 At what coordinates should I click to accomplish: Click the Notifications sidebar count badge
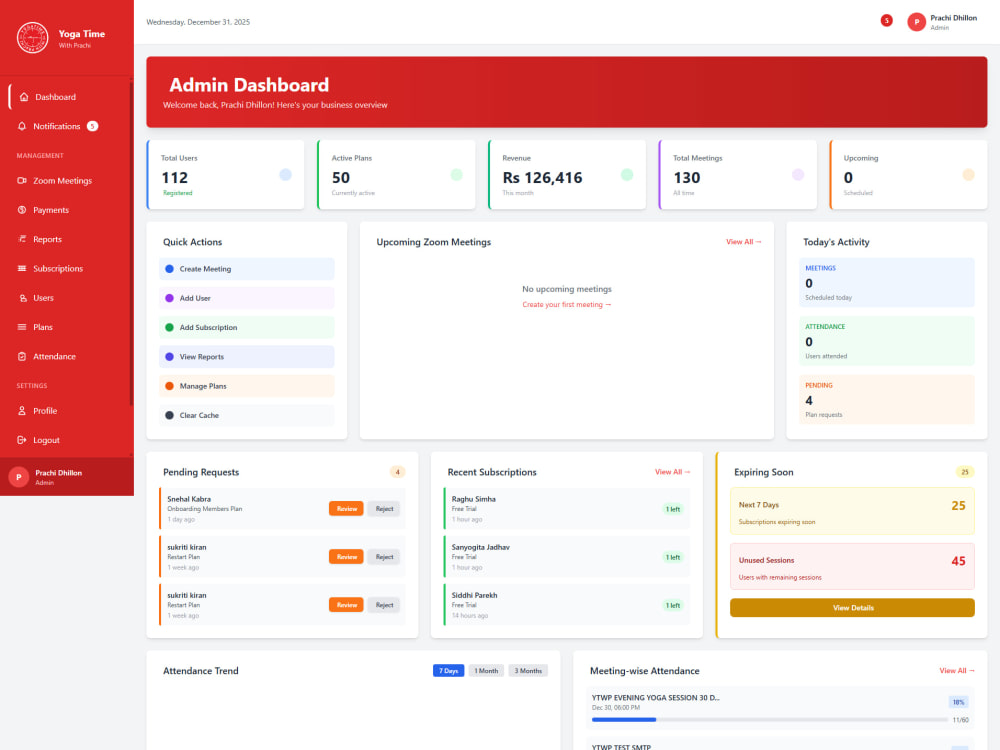pos(92,126)
